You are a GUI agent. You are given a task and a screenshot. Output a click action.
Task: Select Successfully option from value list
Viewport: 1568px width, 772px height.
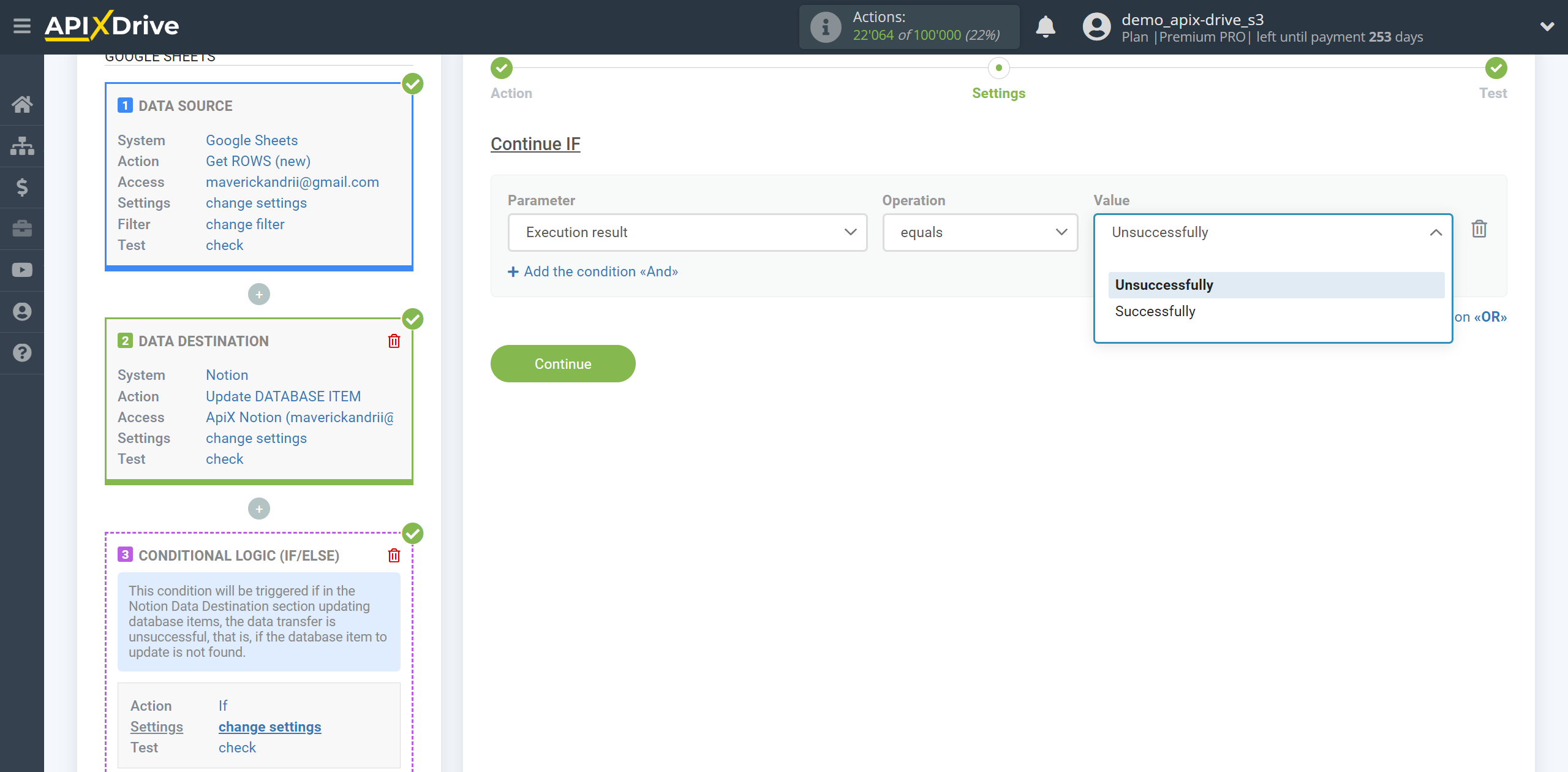pyautogui.click(x=1154, y=311)
